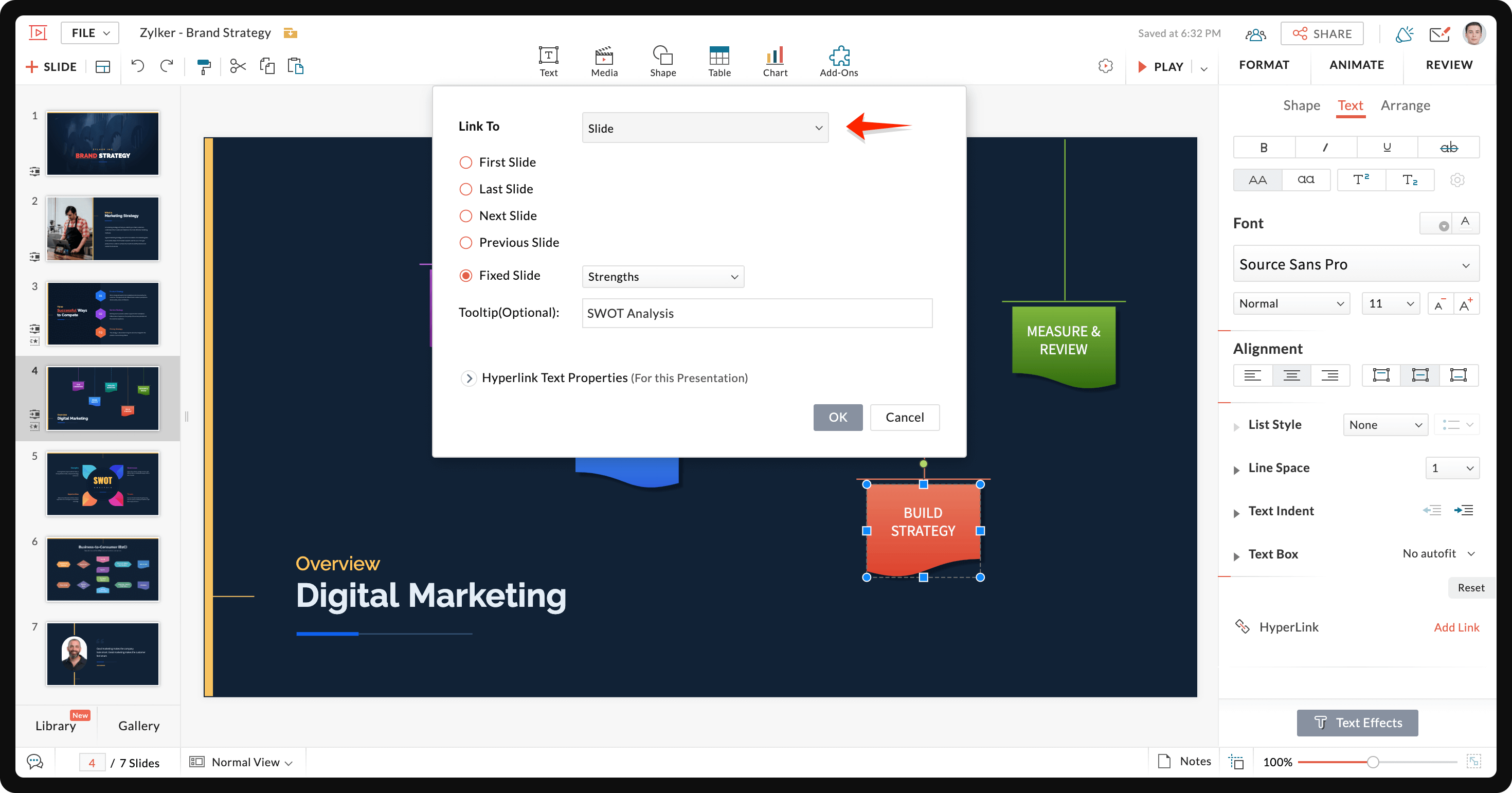Select the First Slide radio button
Viewport: 1512px width, 793px height.
pos(466,163)
